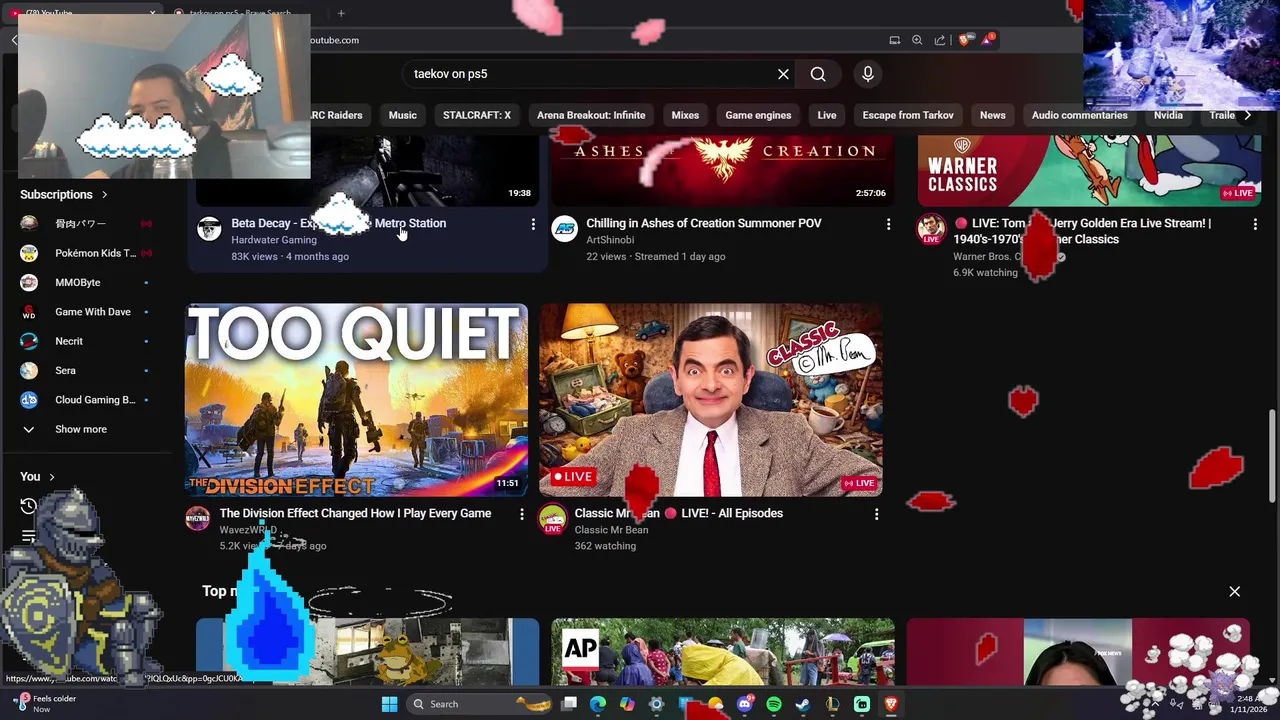Expand Subscriptions section arrow

pyautogui.click(x=104, y=195)
